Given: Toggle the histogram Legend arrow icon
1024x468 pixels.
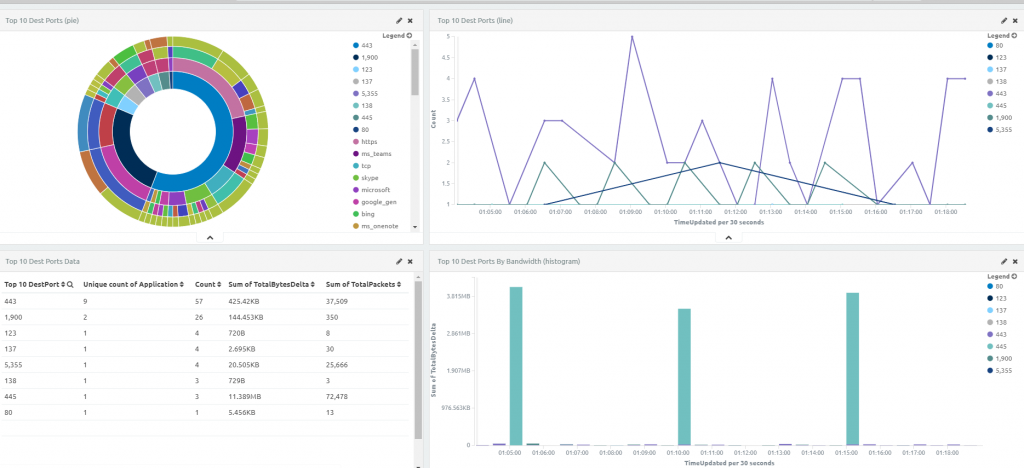Looking at the screenshot, I should [1015, 277].
